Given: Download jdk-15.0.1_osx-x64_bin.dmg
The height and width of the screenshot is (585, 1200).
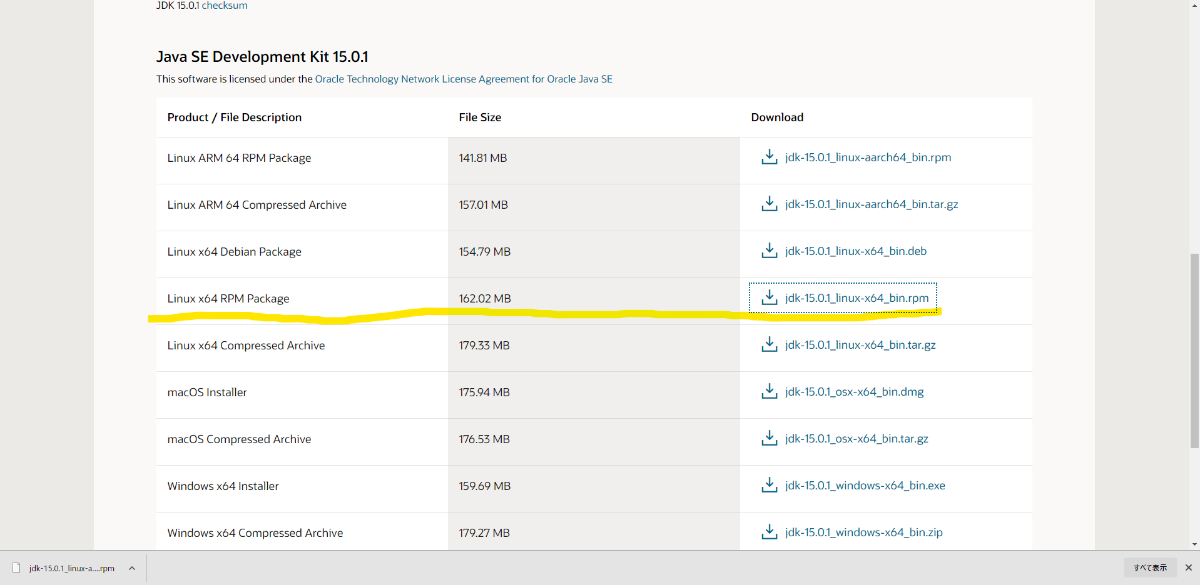Looking at the screenshot, I should coord(854,392).
